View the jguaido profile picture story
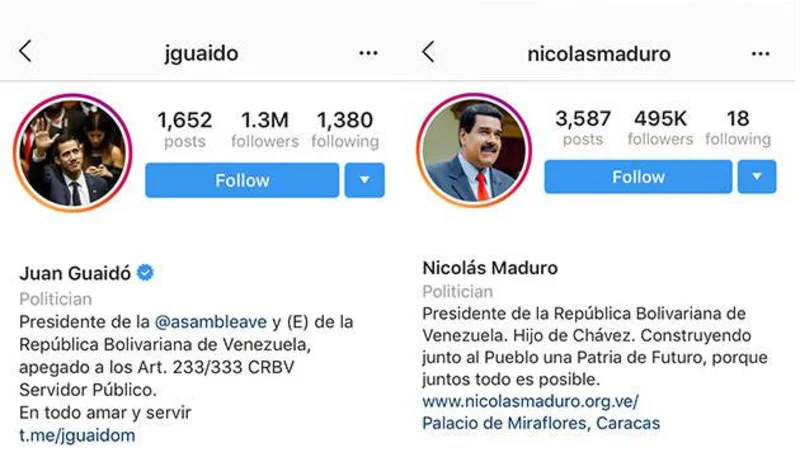Viewport: 800px width, 450px height. 72,153
